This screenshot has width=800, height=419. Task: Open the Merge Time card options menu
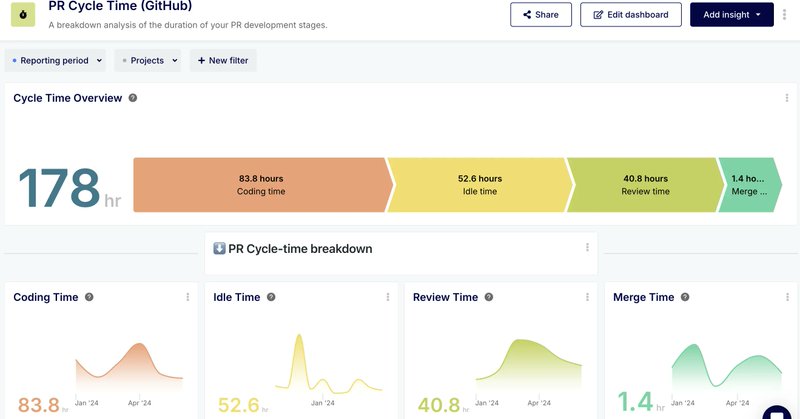point(787,297)
